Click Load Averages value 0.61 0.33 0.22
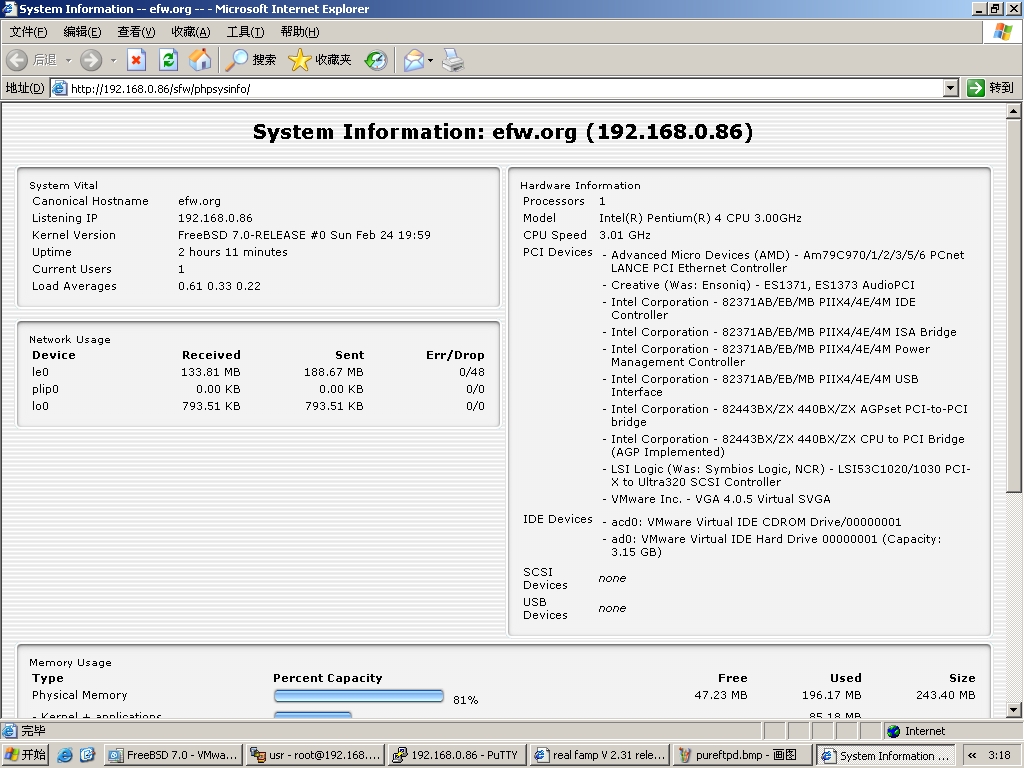This screenshot has width=1024, height=768. (x=219, y=286)
